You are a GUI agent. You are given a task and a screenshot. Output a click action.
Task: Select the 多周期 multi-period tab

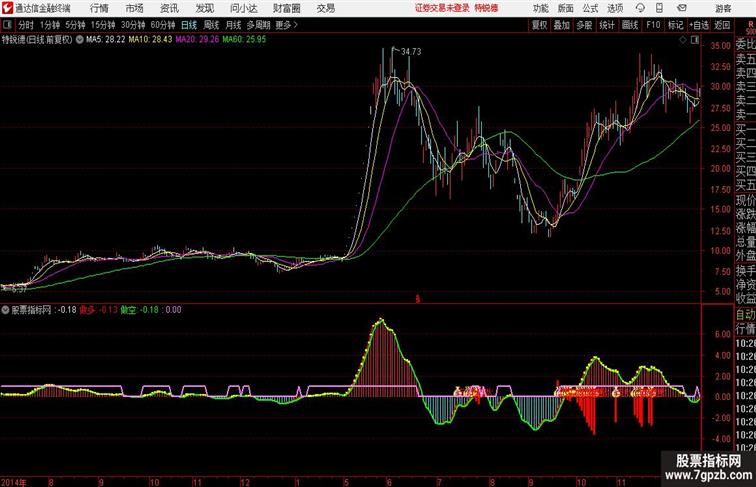click(x=258, y=25)
